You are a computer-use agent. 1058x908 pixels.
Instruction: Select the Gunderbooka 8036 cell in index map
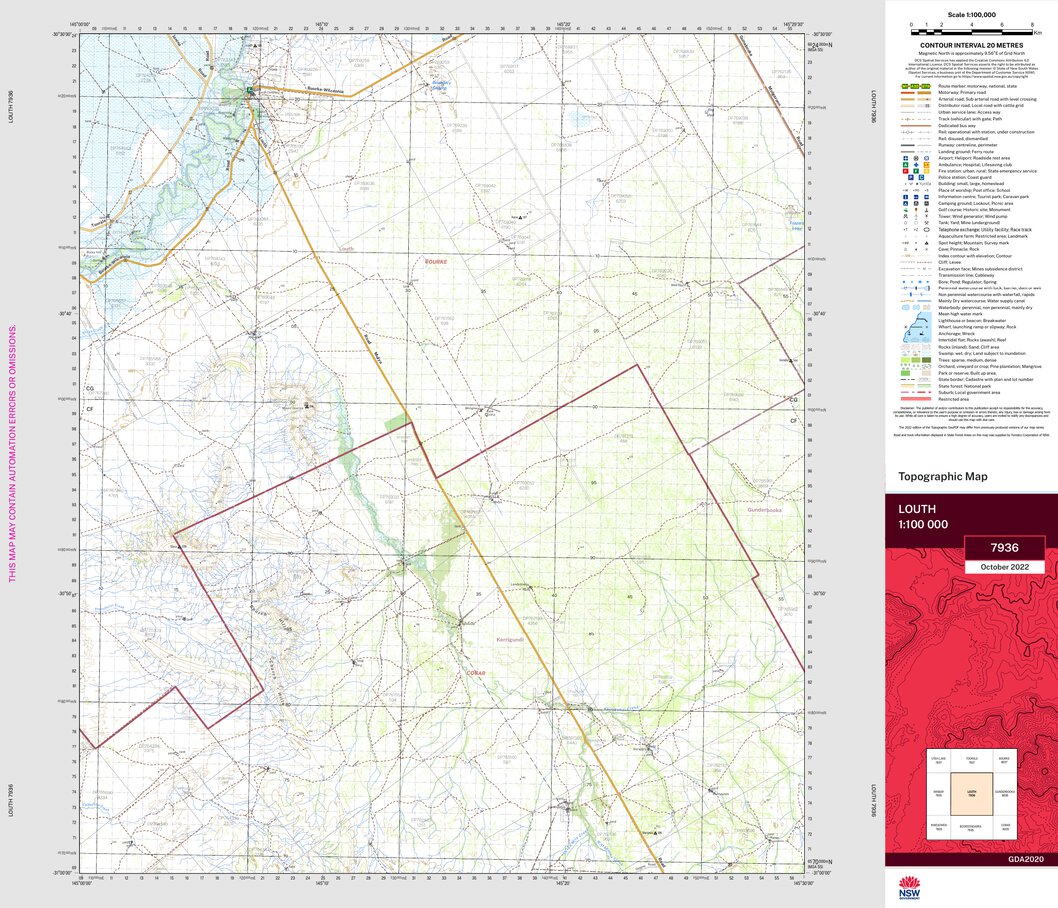tap(1005, 794)
